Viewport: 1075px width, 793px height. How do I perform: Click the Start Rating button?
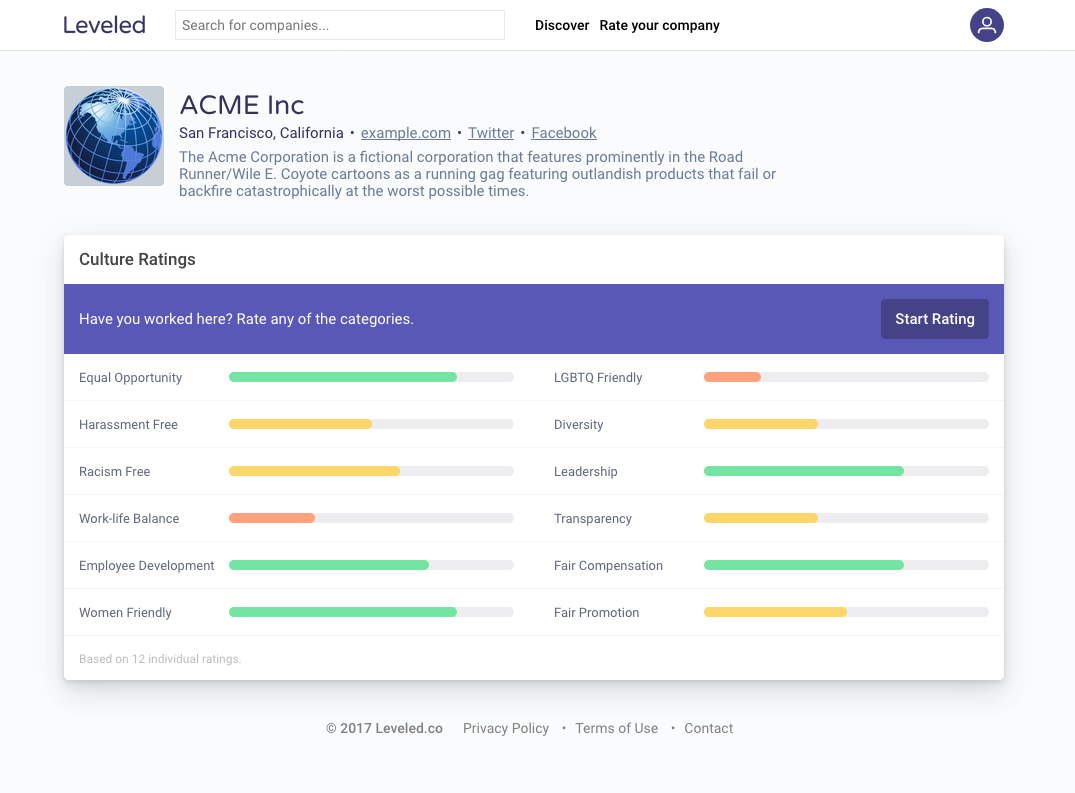(934, 319)
